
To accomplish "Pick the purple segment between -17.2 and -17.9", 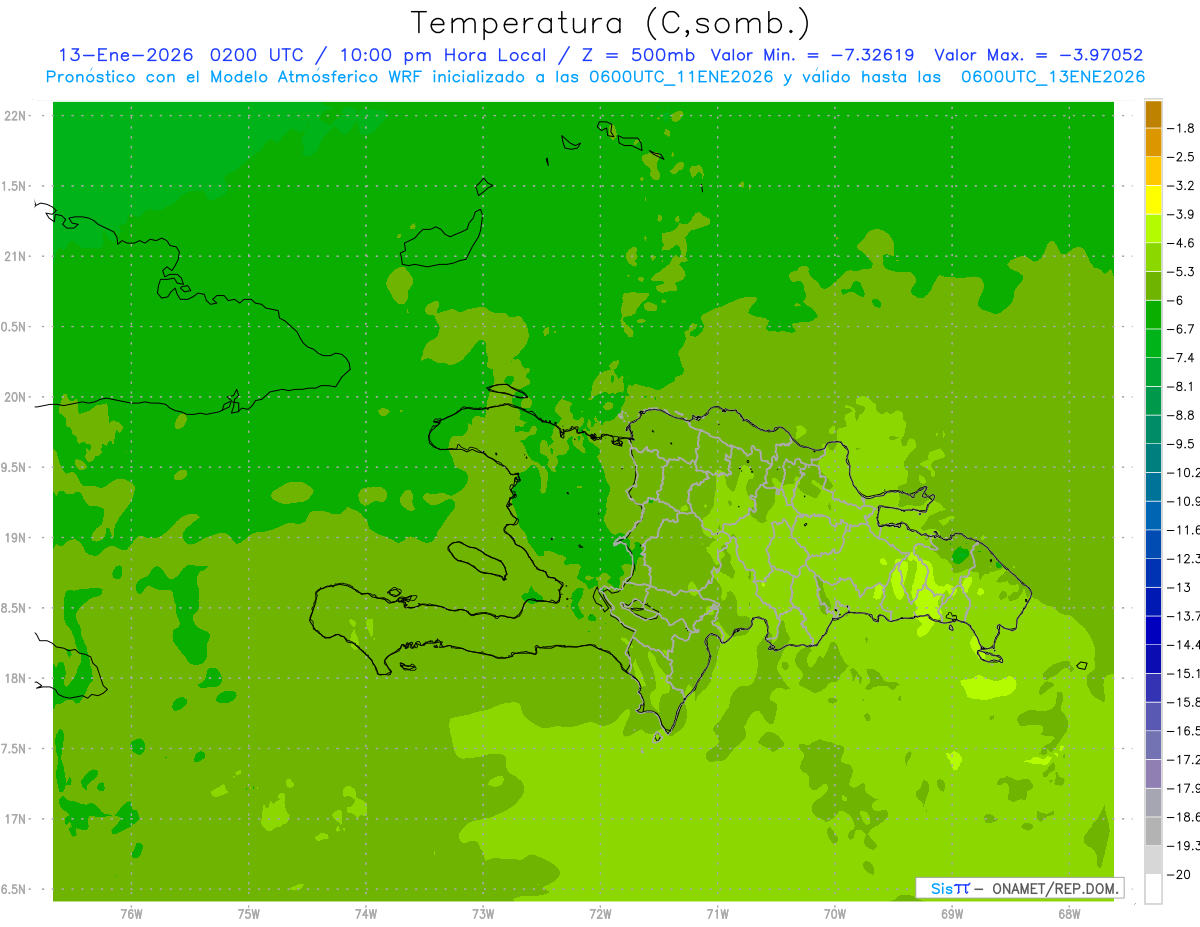I will tap(1153, 774).
